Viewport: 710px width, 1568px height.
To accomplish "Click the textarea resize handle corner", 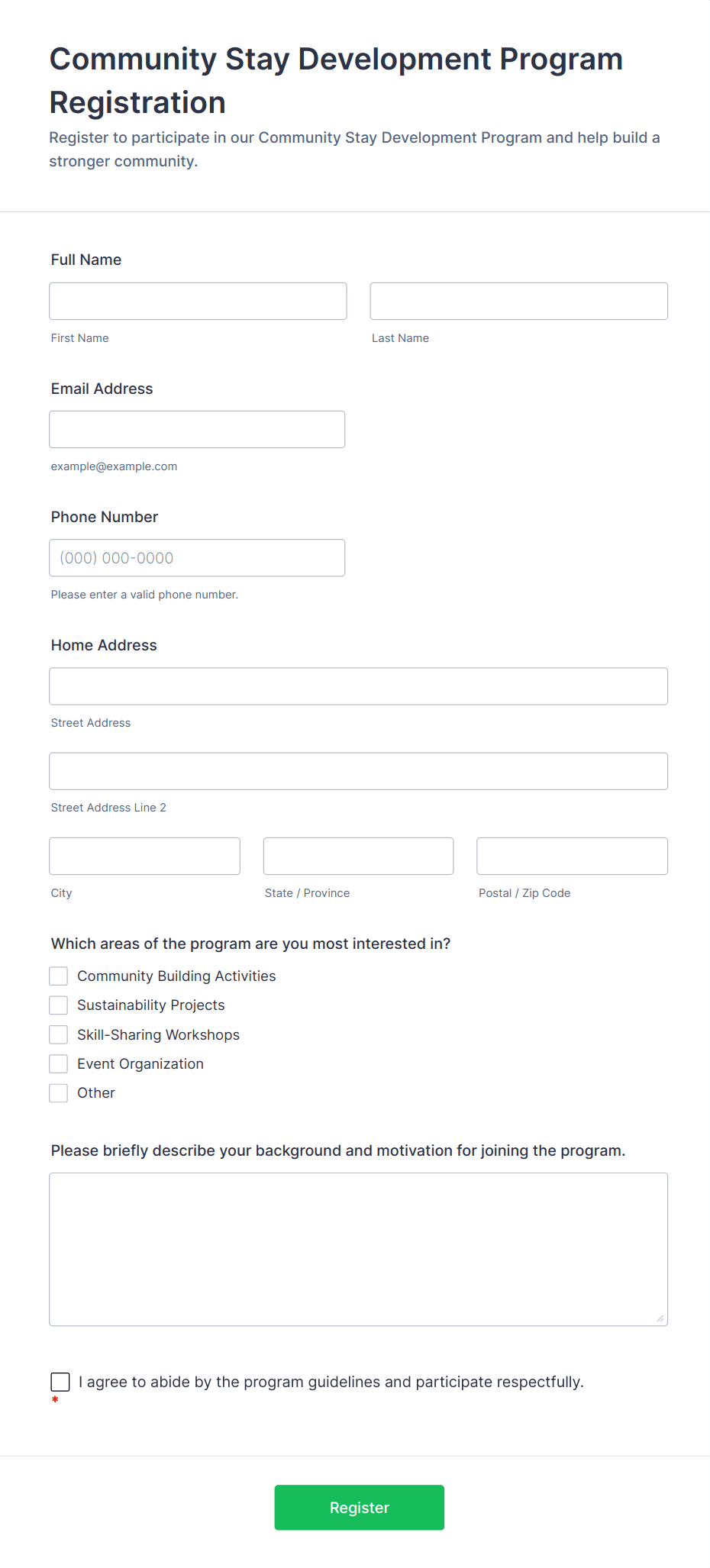I will point(660,1318).
